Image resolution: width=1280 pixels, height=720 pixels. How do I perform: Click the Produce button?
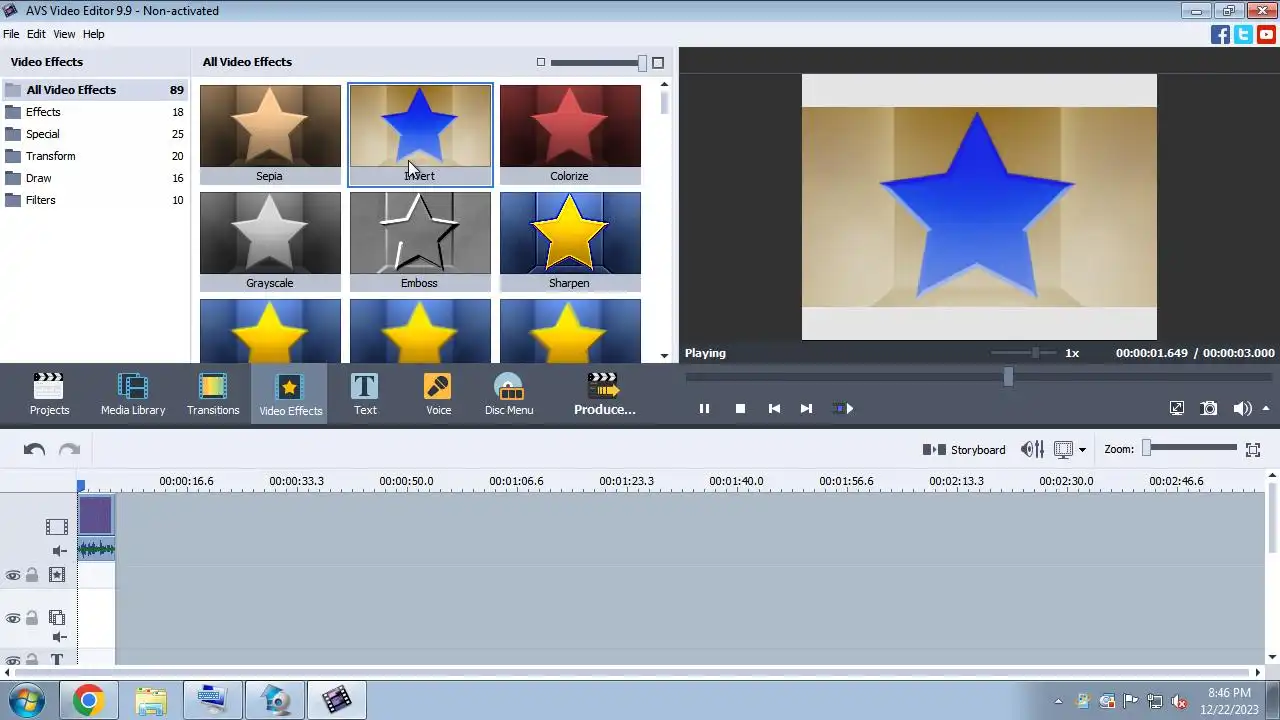pos(604,394)
